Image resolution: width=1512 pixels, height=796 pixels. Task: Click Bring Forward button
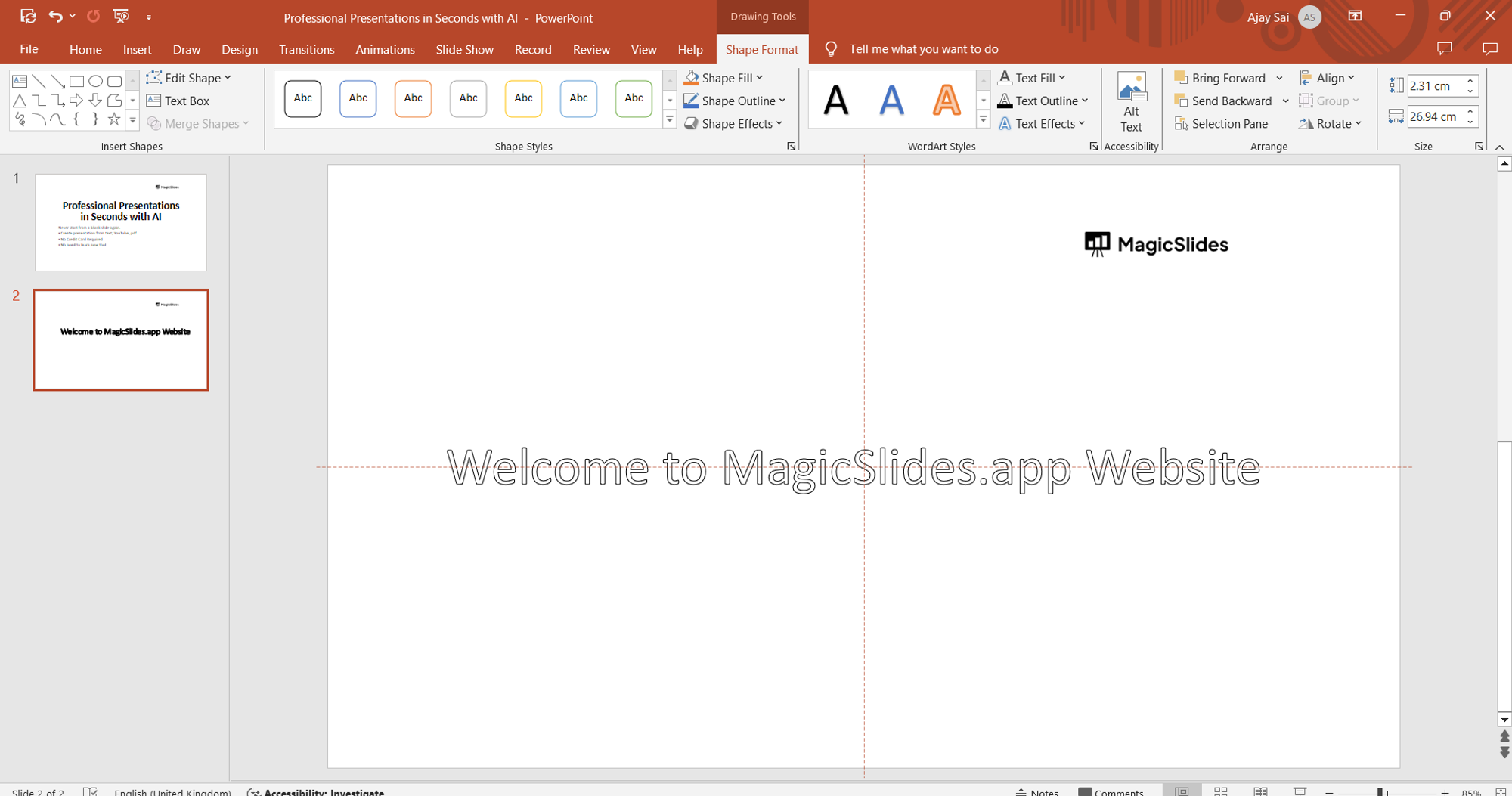click(x=1220, y=78)
